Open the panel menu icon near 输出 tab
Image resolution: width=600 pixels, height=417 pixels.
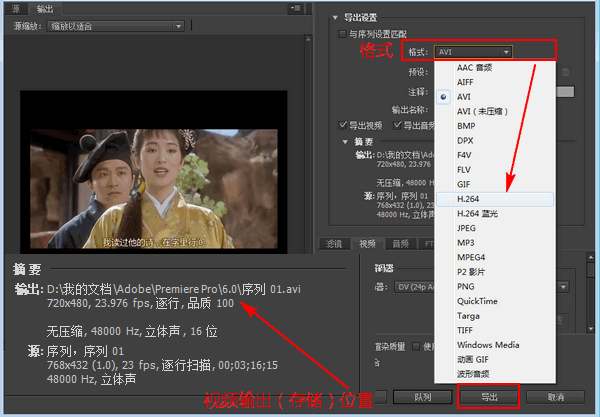coord(295,8)
